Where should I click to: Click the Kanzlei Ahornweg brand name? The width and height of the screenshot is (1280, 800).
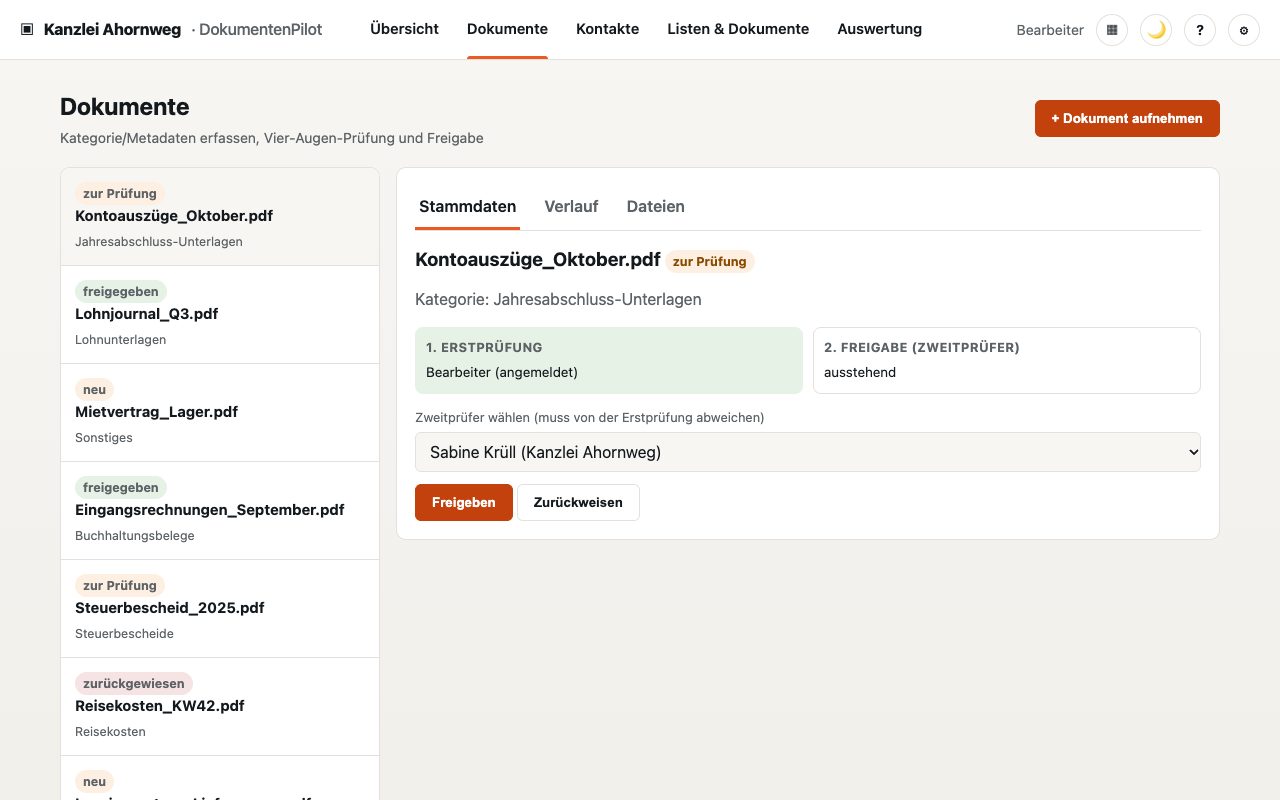[112, 30]
